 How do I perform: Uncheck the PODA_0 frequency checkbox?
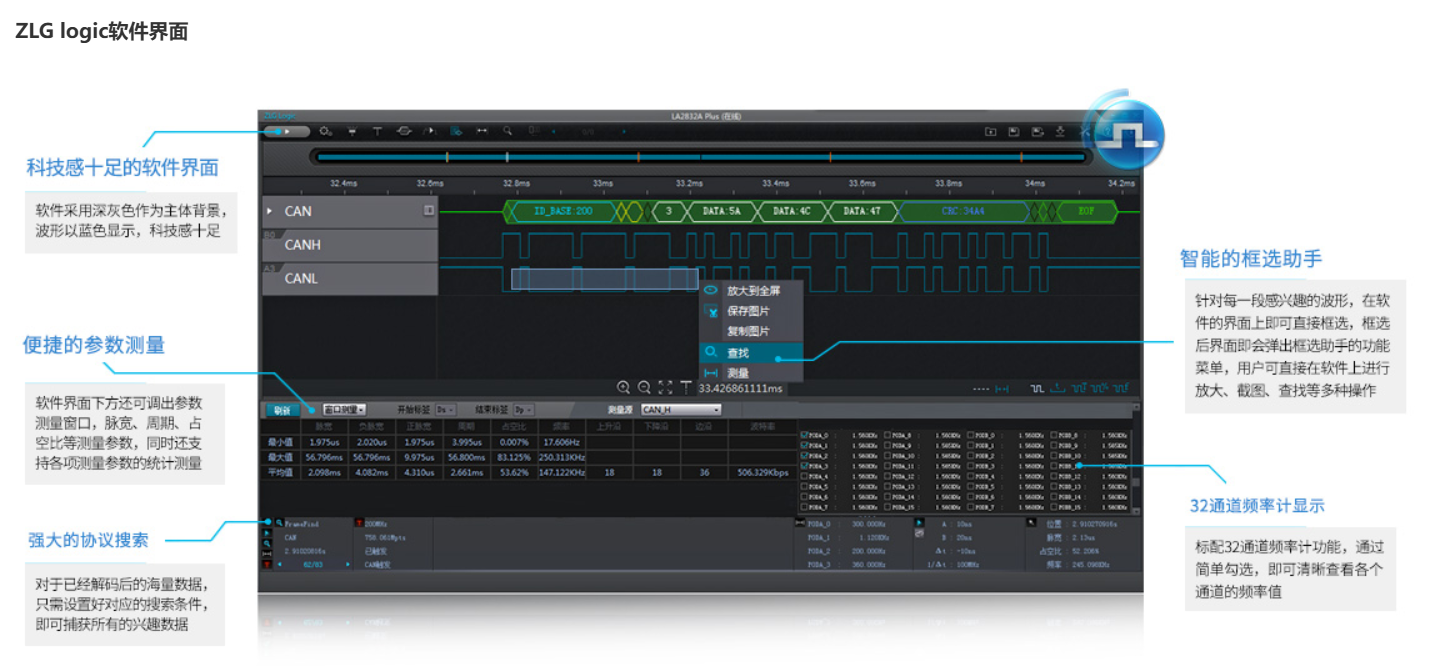(804, 436)
